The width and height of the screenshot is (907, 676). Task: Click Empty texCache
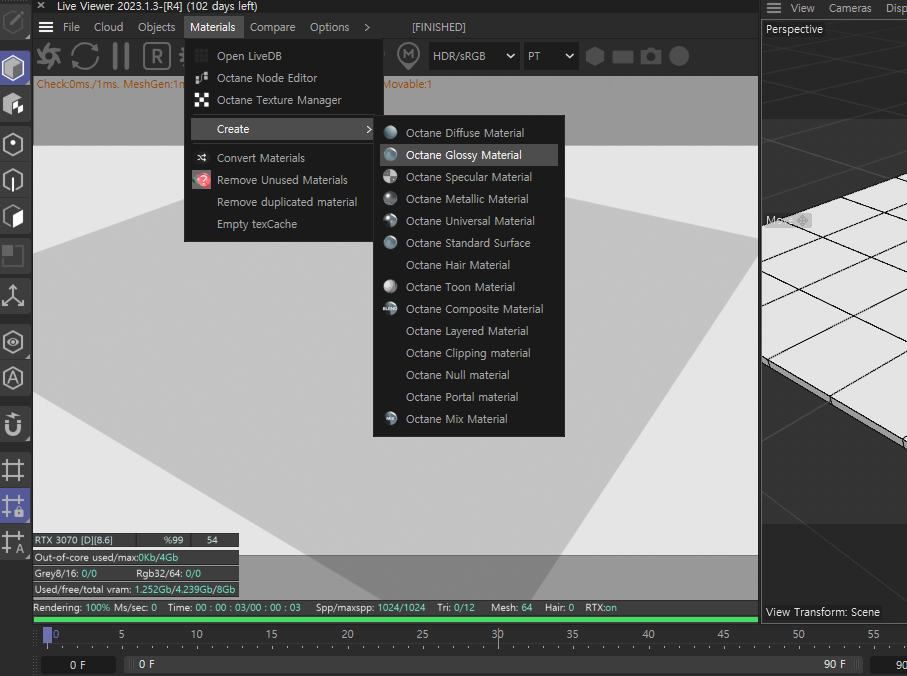pyautogui.click(x=283, y=224)
